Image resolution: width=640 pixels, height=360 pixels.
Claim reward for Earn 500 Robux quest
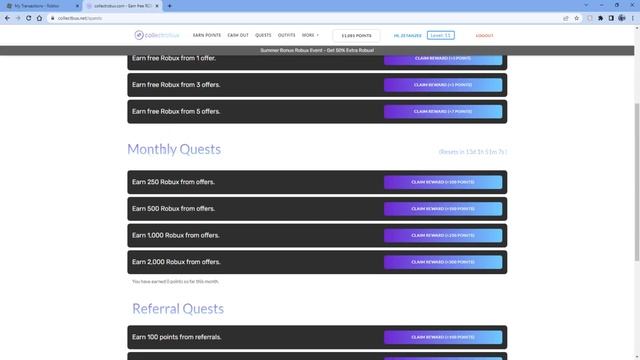443,209
